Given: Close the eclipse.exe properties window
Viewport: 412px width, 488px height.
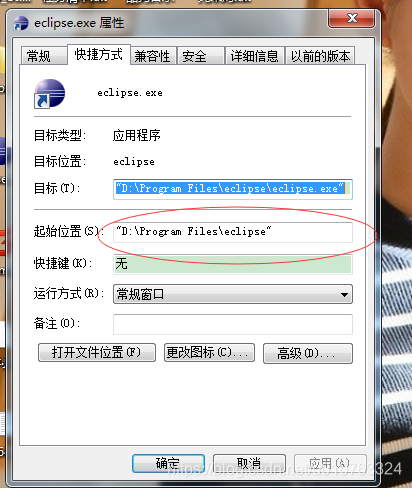Looking at the screenshot, I should [x=352, y=18].
